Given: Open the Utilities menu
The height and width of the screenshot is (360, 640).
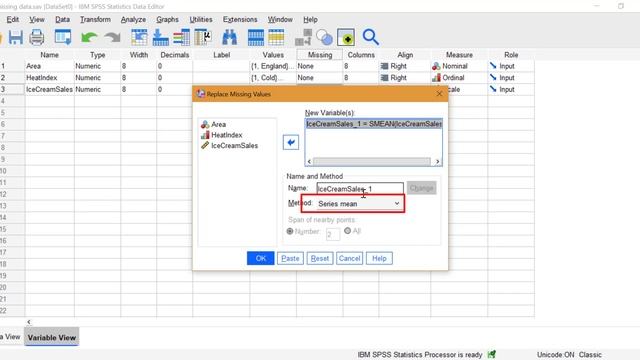Looking at the screenshot, I should (201, 20).
